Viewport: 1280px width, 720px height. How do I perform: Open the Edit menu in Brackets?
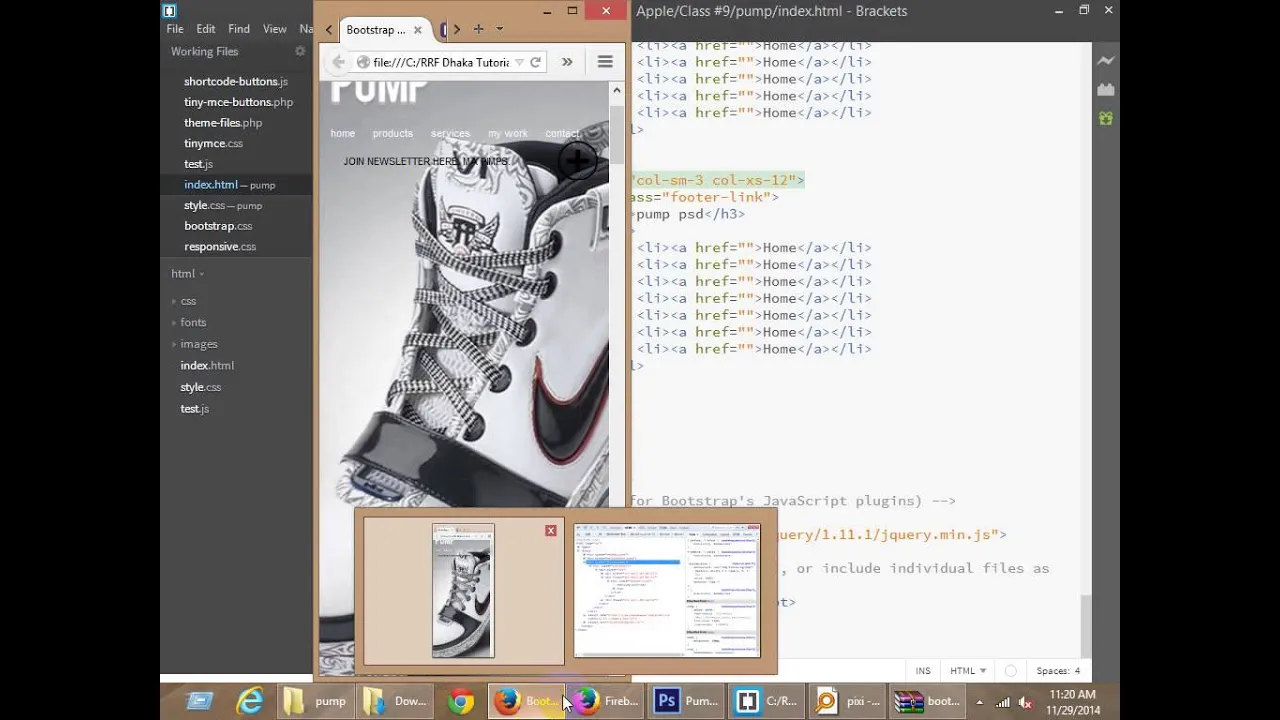coord(206,29)
